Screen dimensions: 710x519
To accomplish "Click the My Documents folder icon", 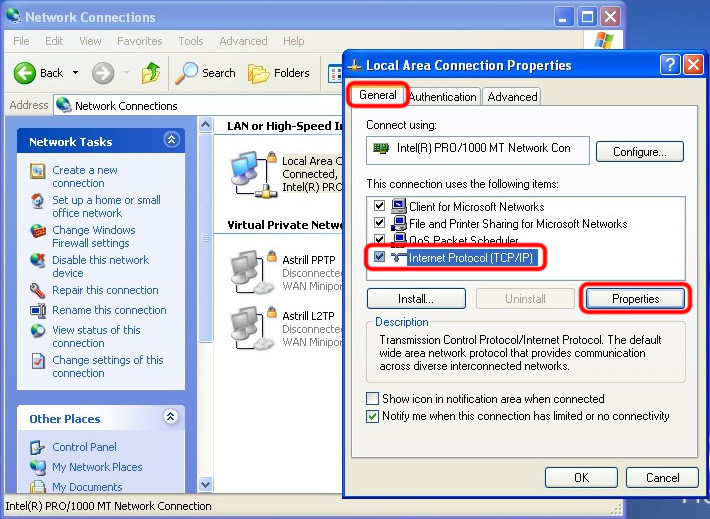I will coord(38,486).
